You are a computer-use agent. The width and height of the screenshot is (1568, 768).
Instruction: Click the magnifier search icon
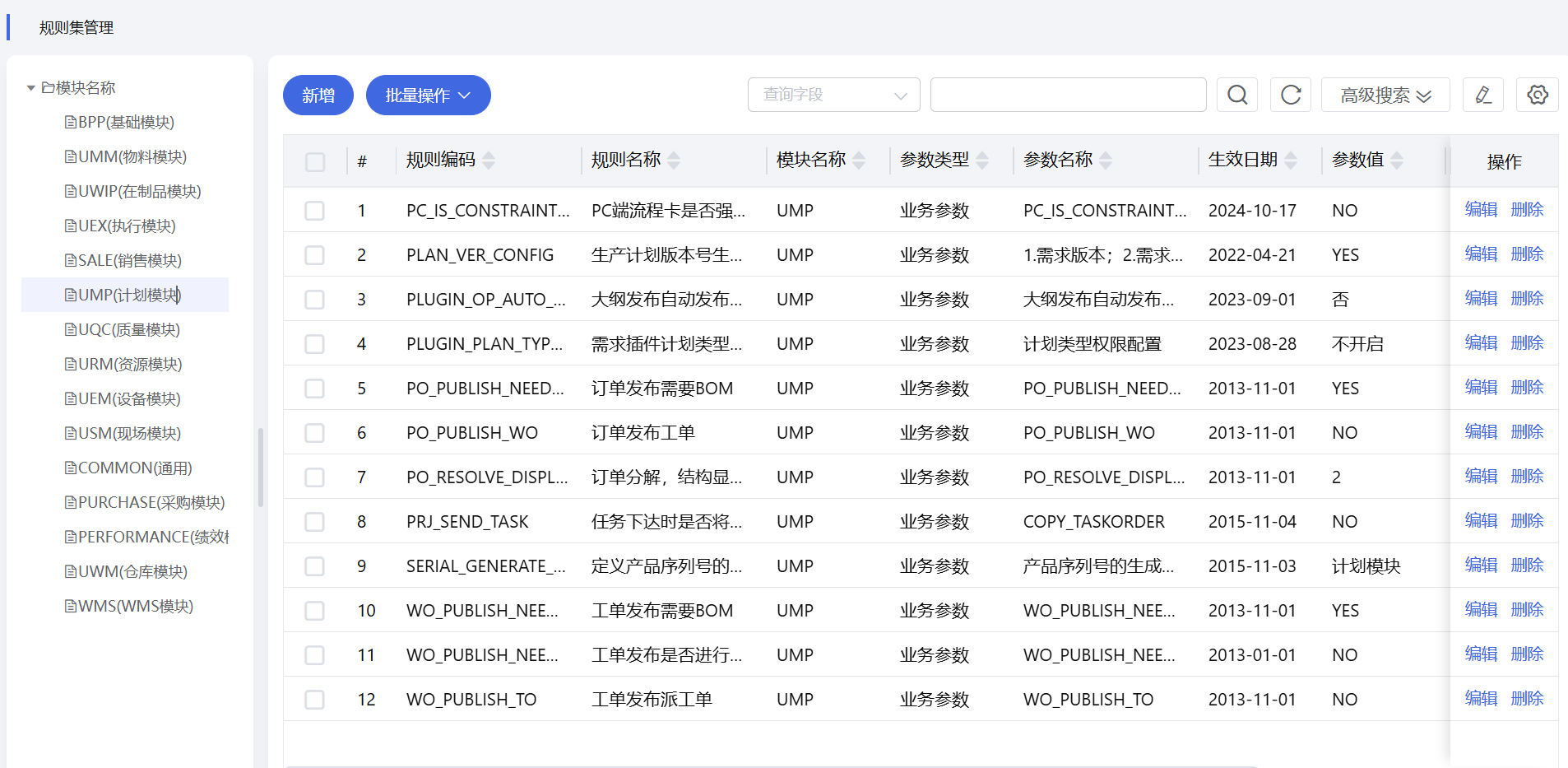[1236, 95]
